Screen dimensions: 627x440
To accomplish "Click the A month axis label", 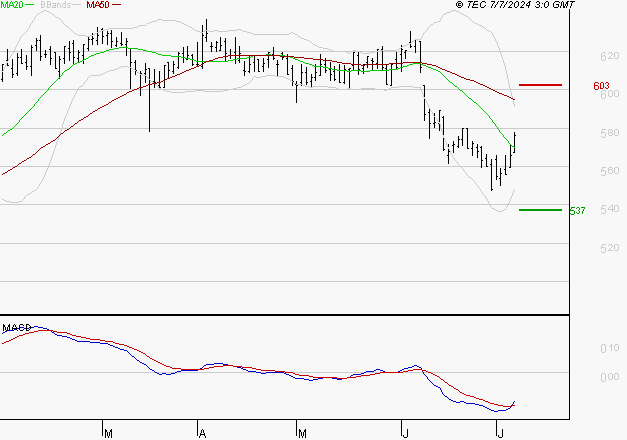I will click(x=202, y=434).
